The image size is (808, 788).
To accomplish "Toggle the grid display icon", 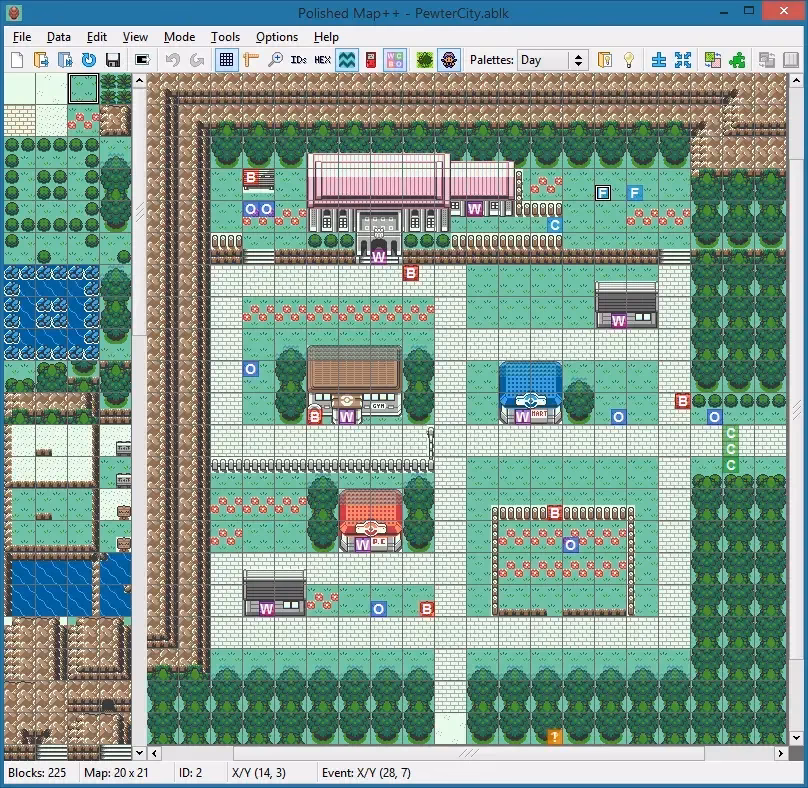I will tap(226, 60).
